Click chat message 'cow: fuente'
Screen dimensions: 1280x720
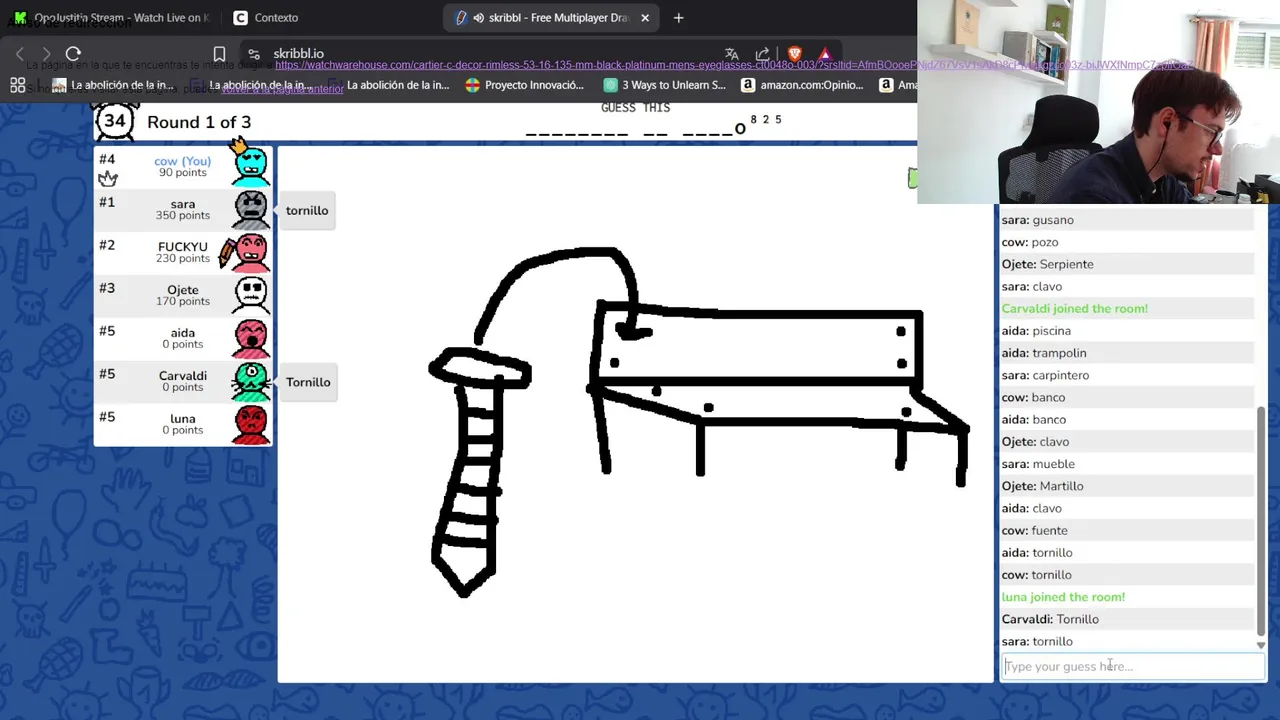1034,530
